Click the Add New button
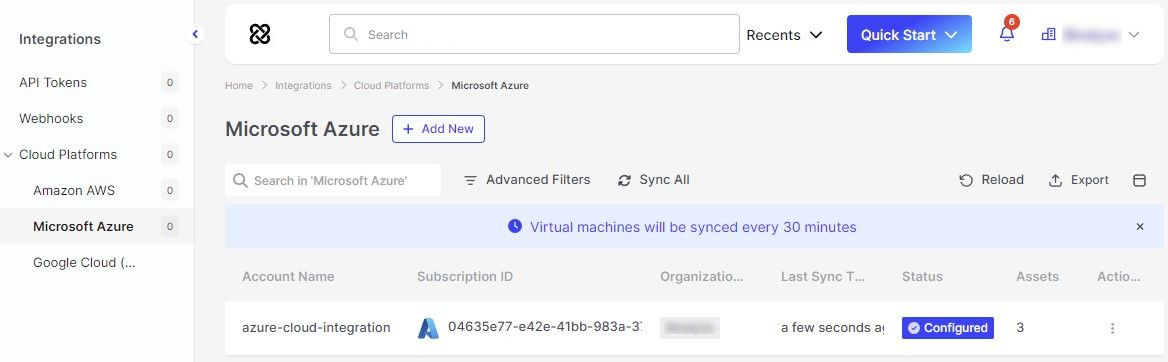1168x362 pixels. pos(438,129)
